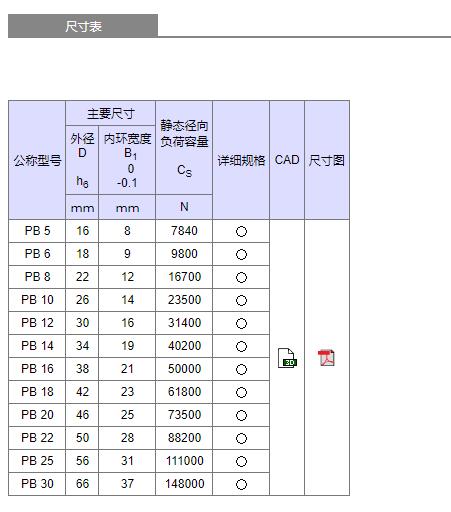Click detailed spec circle in PB 25 row
Image resolution: width=451 pixels, height=512 pixels.
click(x=241, y=461)
